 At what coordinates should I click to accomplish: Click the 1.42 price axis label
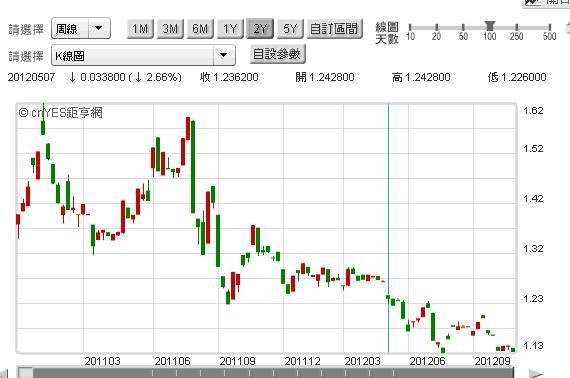pyautogui.click(x=533, y=198)
